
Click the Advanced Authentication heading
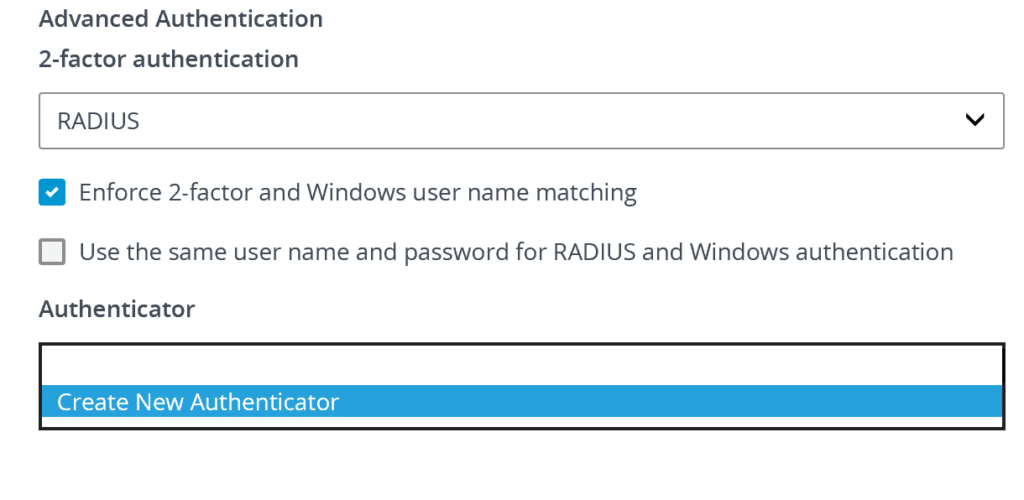[x=180, y=19]
